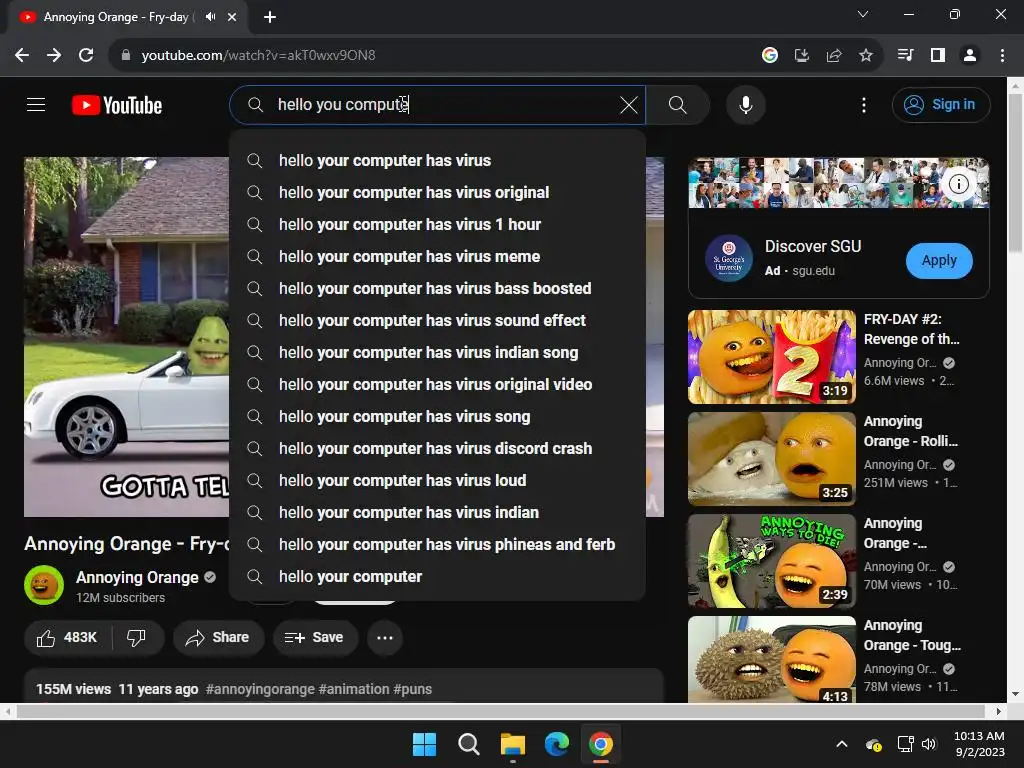Open Windows Start menu
Screen dimensions: 1024x768
coord(424,744)
